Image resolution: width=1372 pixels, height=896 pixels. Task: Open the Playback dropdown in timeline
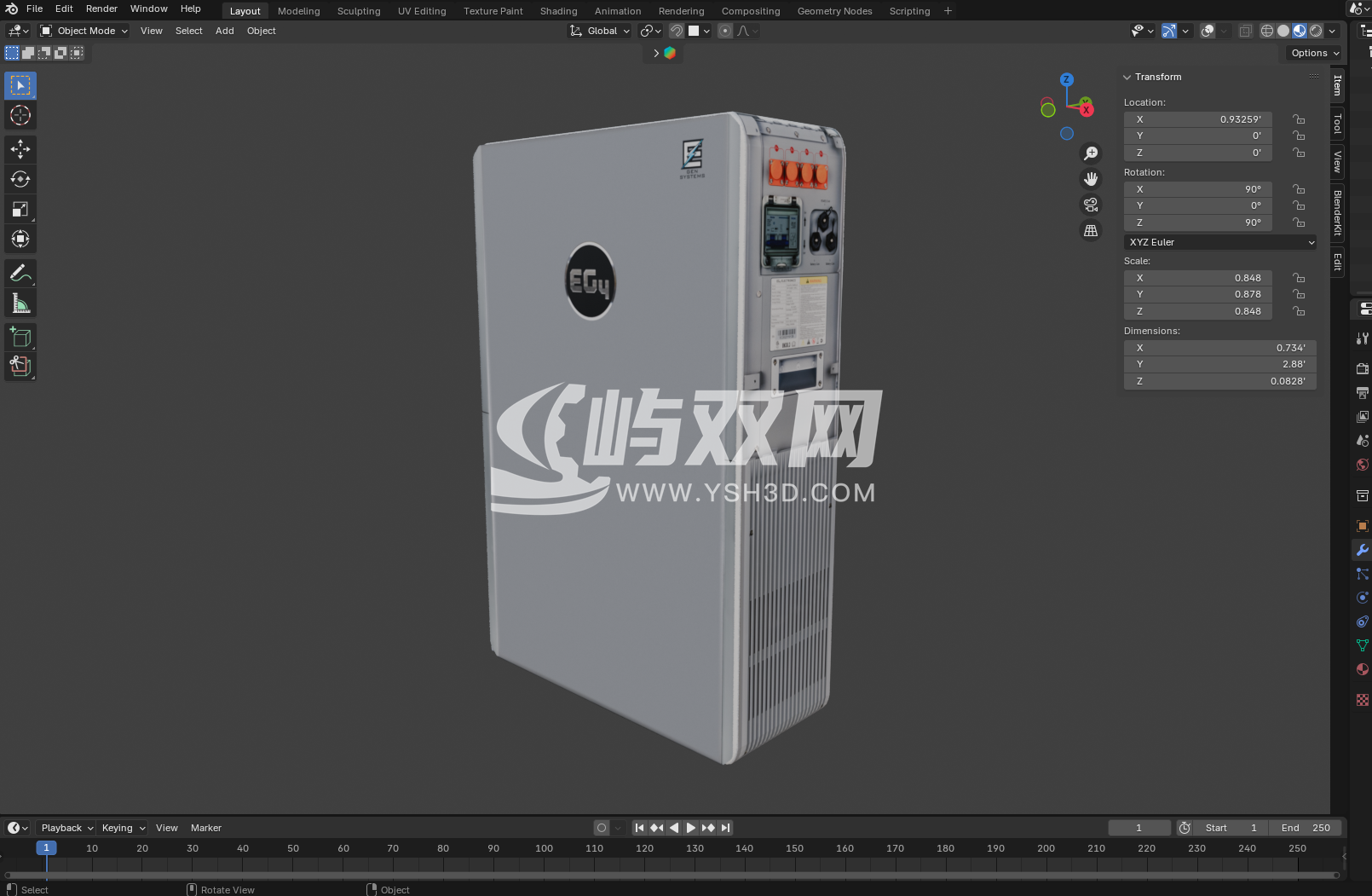(x=66, y=828)
